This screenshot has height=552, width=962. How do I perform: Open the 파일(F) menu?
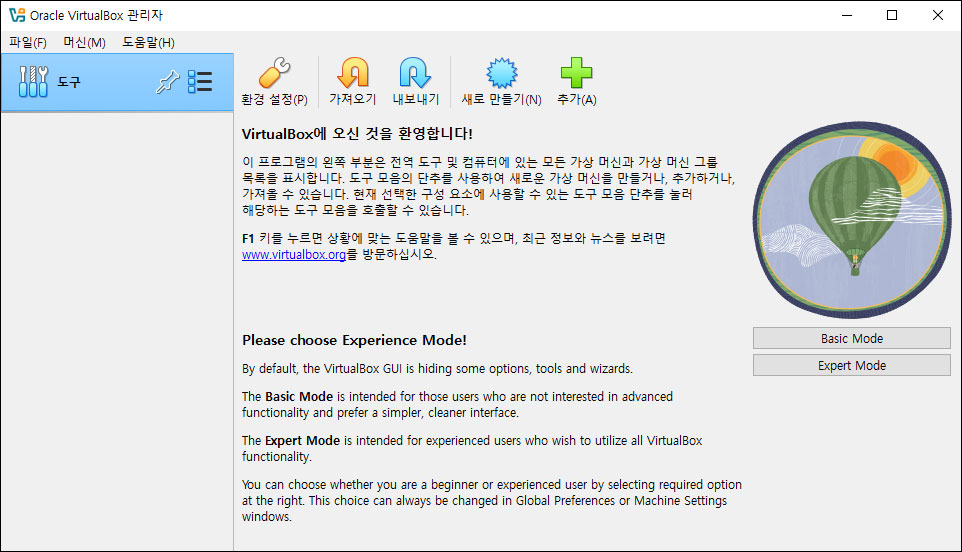point(28,42)
